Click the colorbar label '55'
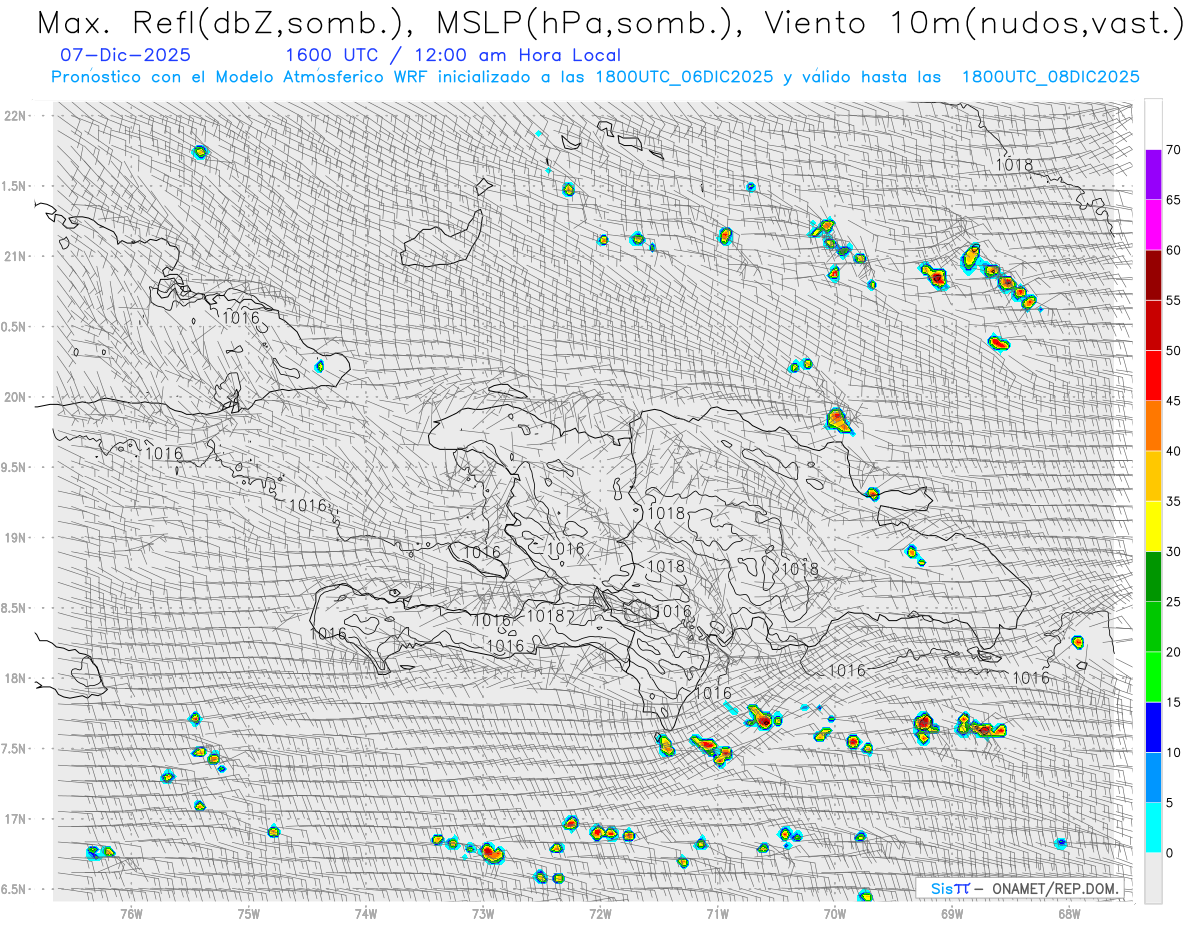 coord(1173,300)
